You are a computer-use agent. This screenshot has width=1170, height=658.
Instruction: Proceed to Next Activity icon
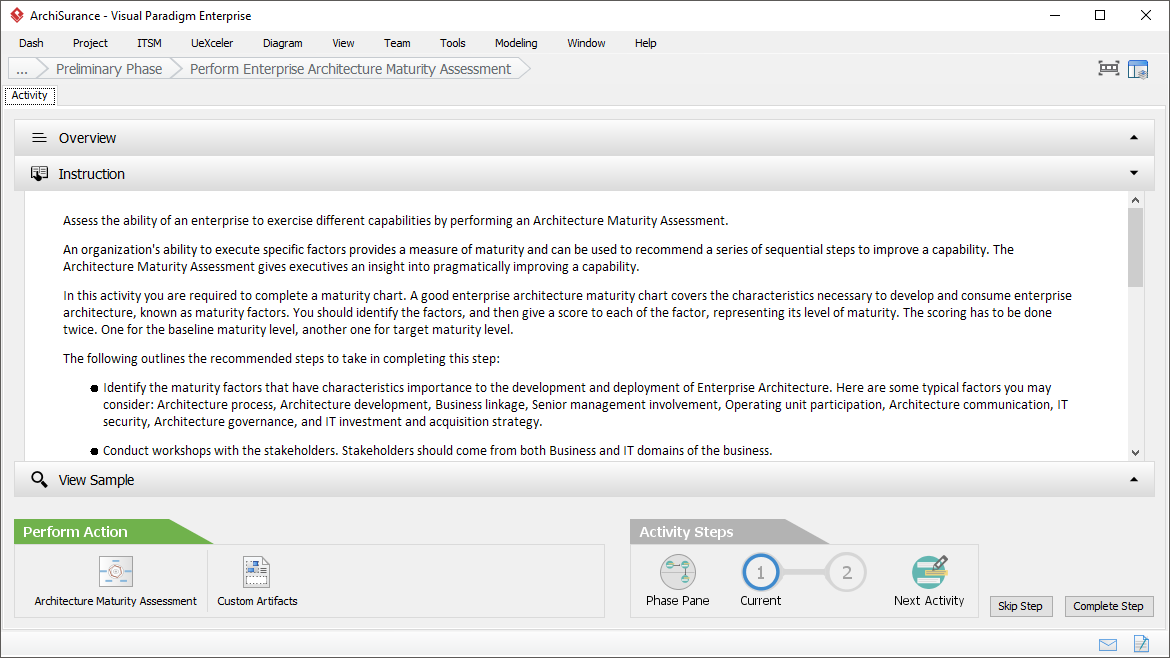929,571
